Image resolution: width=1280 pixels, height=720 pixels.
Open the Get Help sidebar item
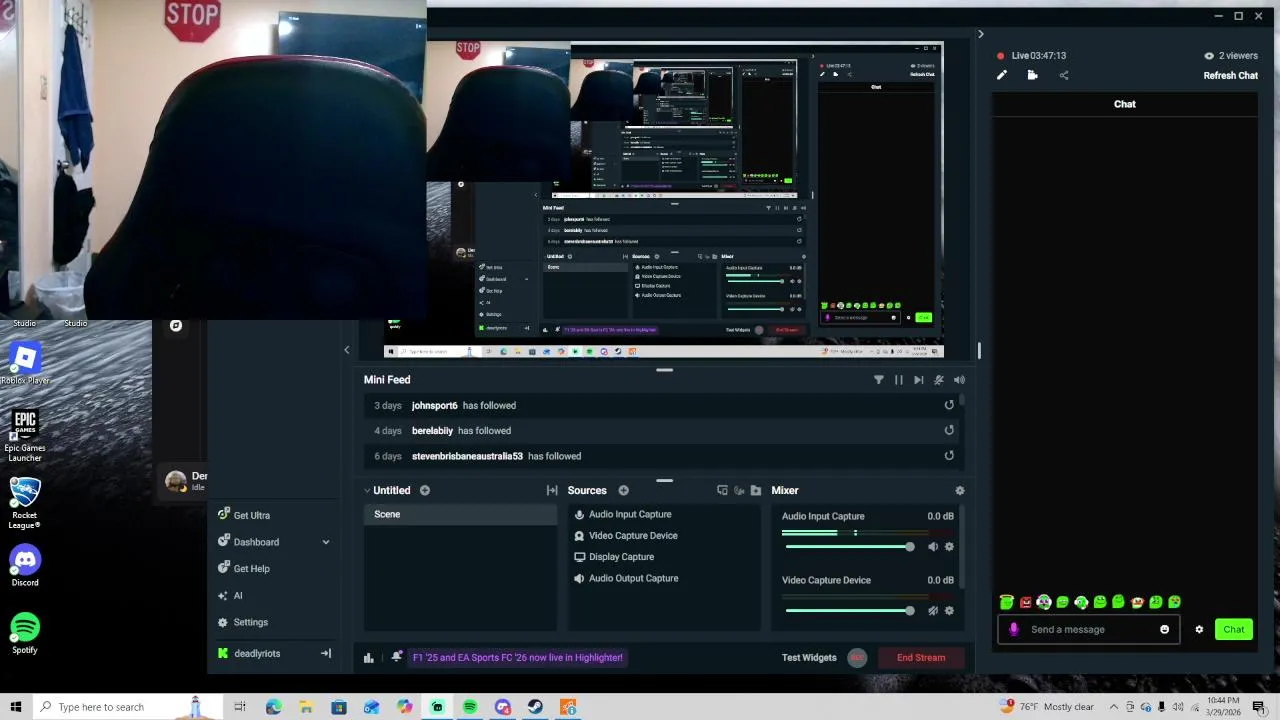tap(251, 569)
